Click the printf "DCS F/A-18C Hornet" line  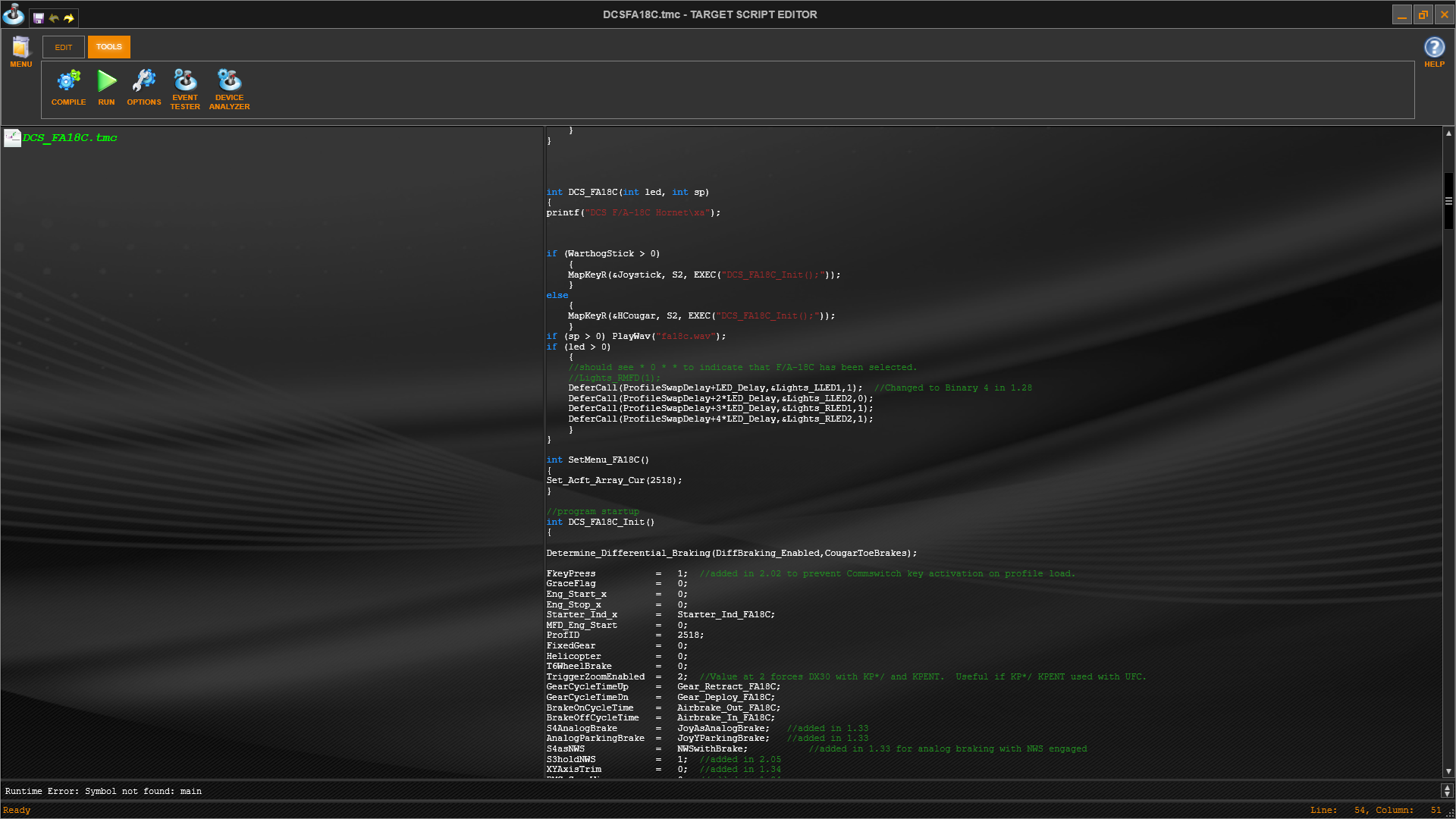click(x=633, y=213)
